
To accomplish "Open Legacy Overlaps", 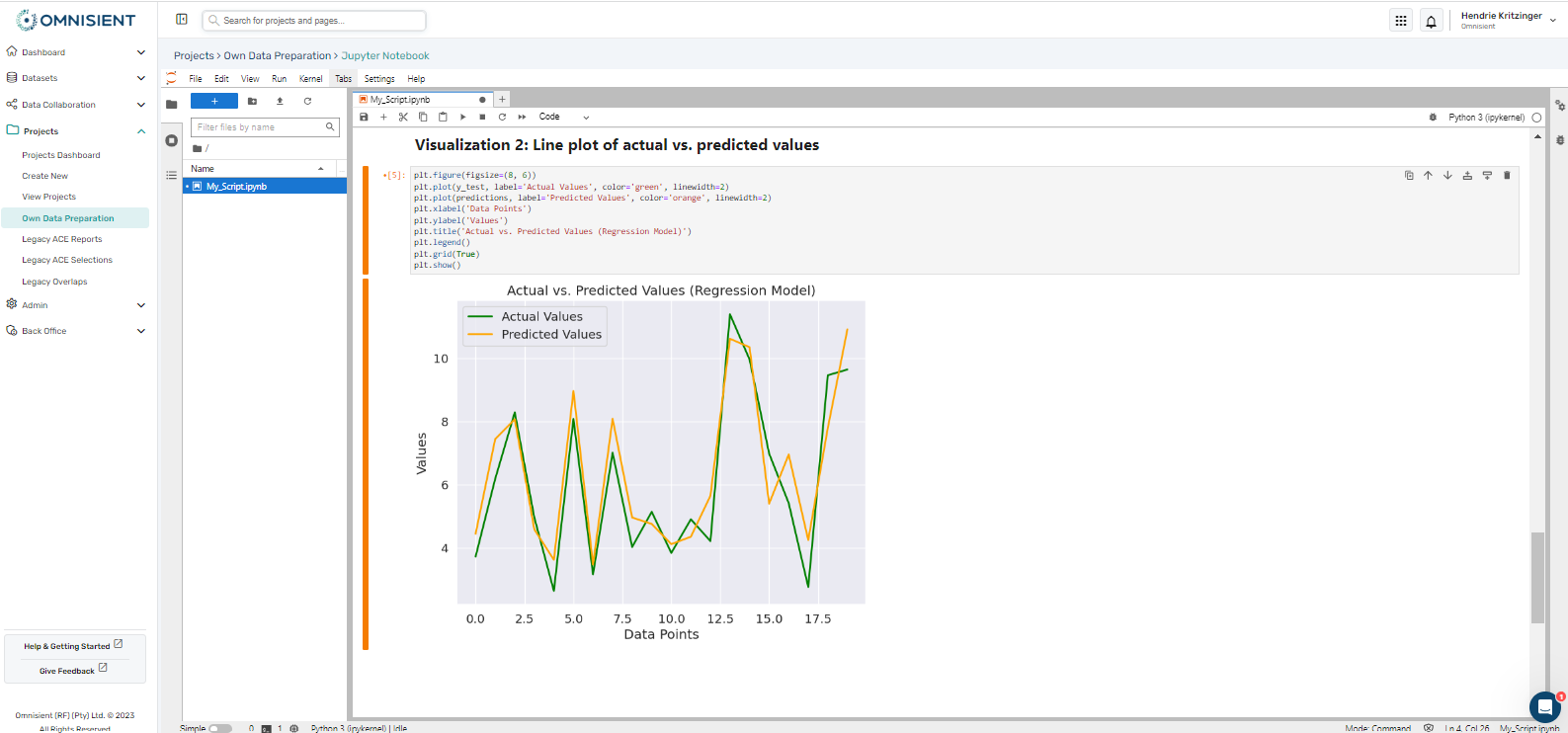I will click(x=55, y=282).
